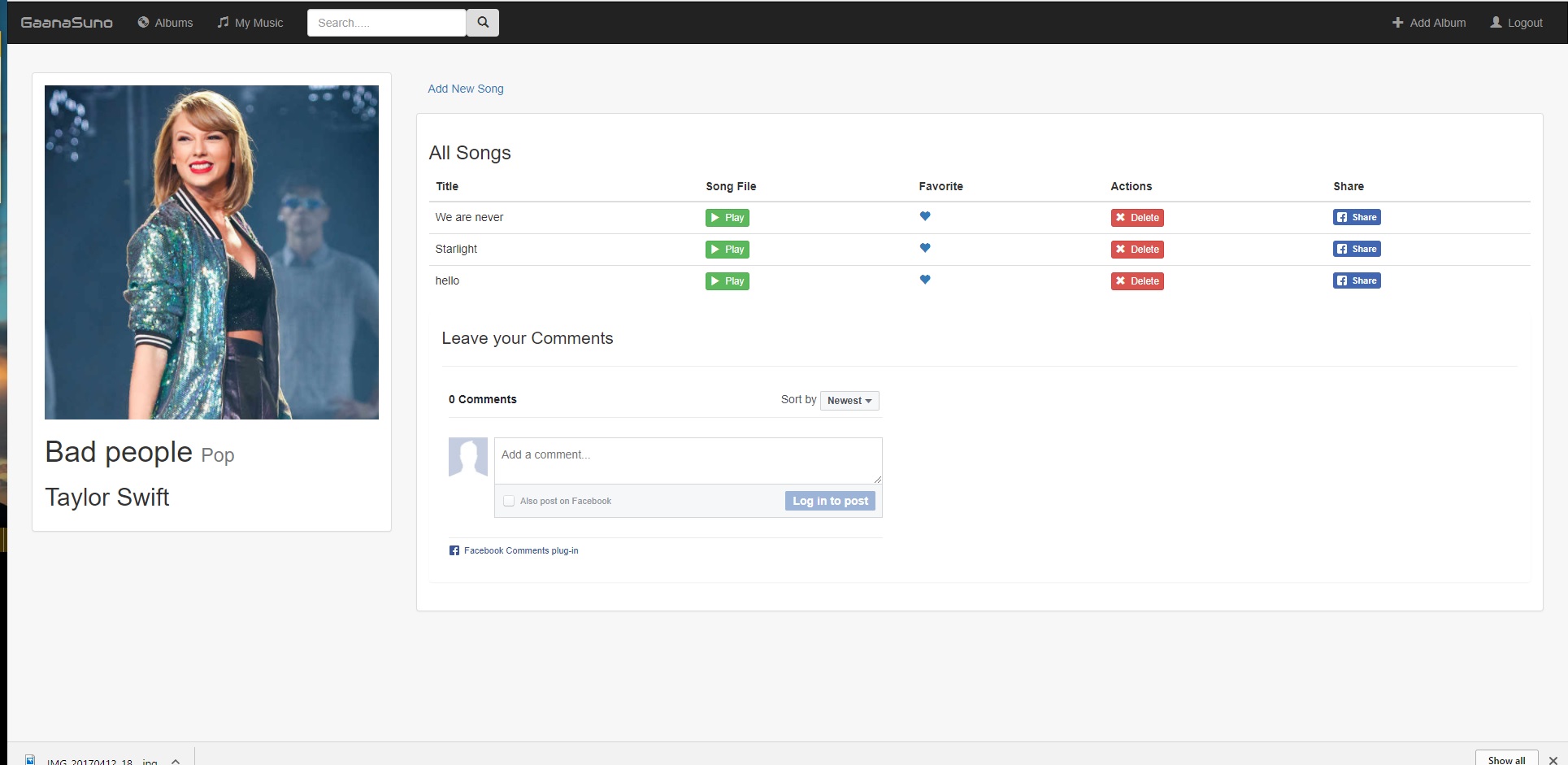Viewport: 1568px width, 765px height.
Task: Click the Bad people album title
Action: point(119,452)
